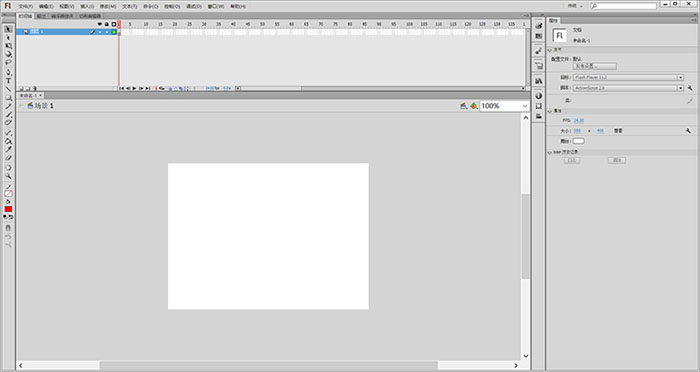The width and height of the screenshot is (700, 372).
Task: Open the Window (W) menu
Action: click(216, 6)
